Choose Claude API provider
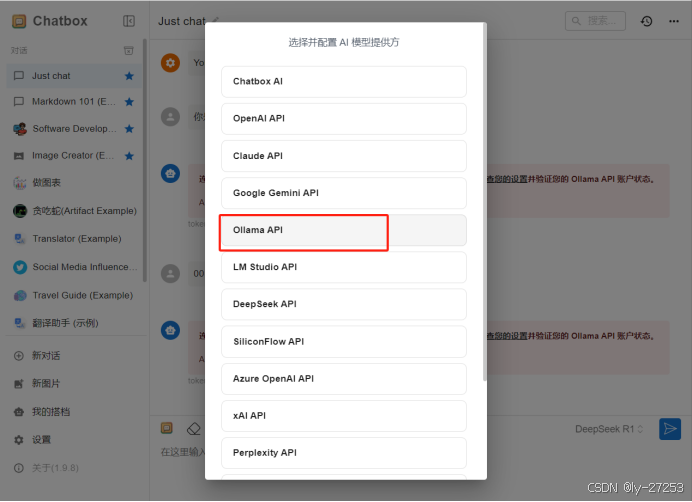692x502 pixels. coord(344,156)
